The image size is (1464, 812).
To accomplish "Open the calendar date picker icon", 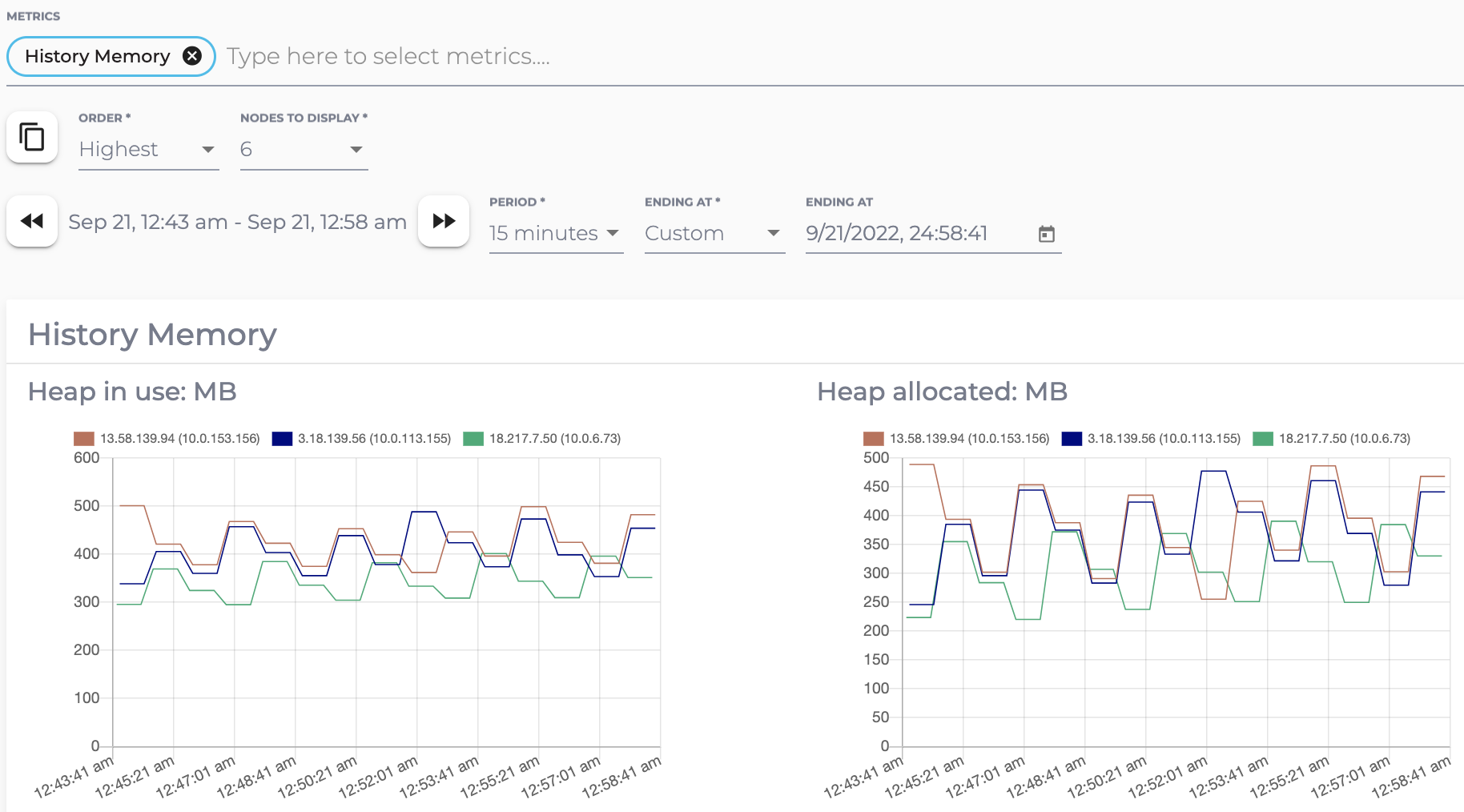I will 1046,234.
